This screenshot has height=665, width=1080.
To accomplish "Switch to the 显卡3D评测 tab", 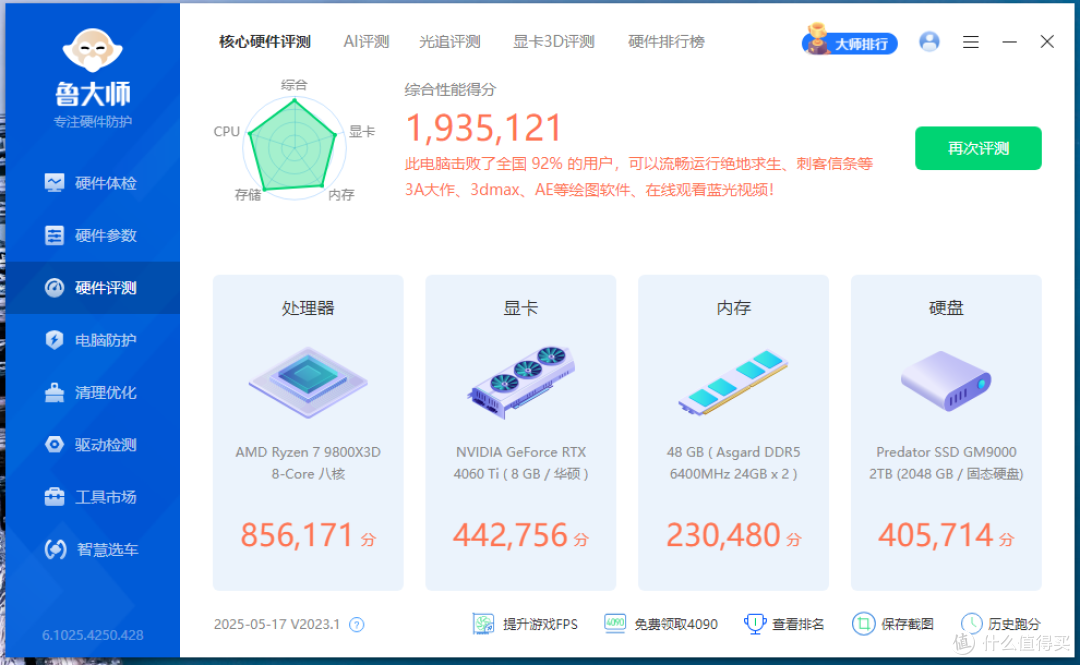I will (x=554, y=42).
